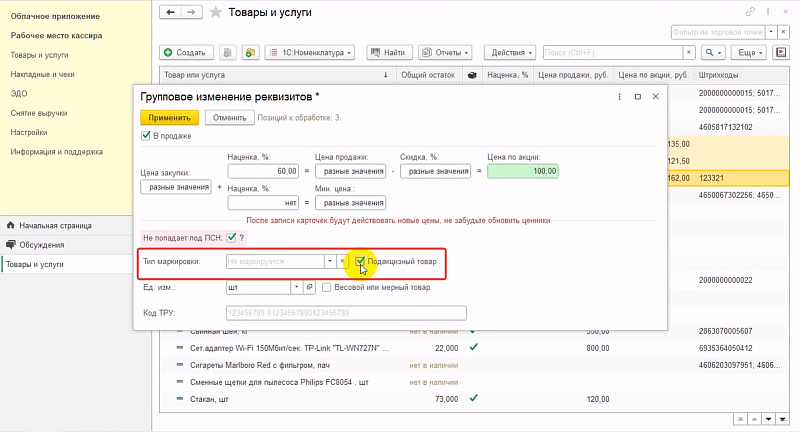
Task: Copy link using the chain icon
Action: (x=750, y=12)
